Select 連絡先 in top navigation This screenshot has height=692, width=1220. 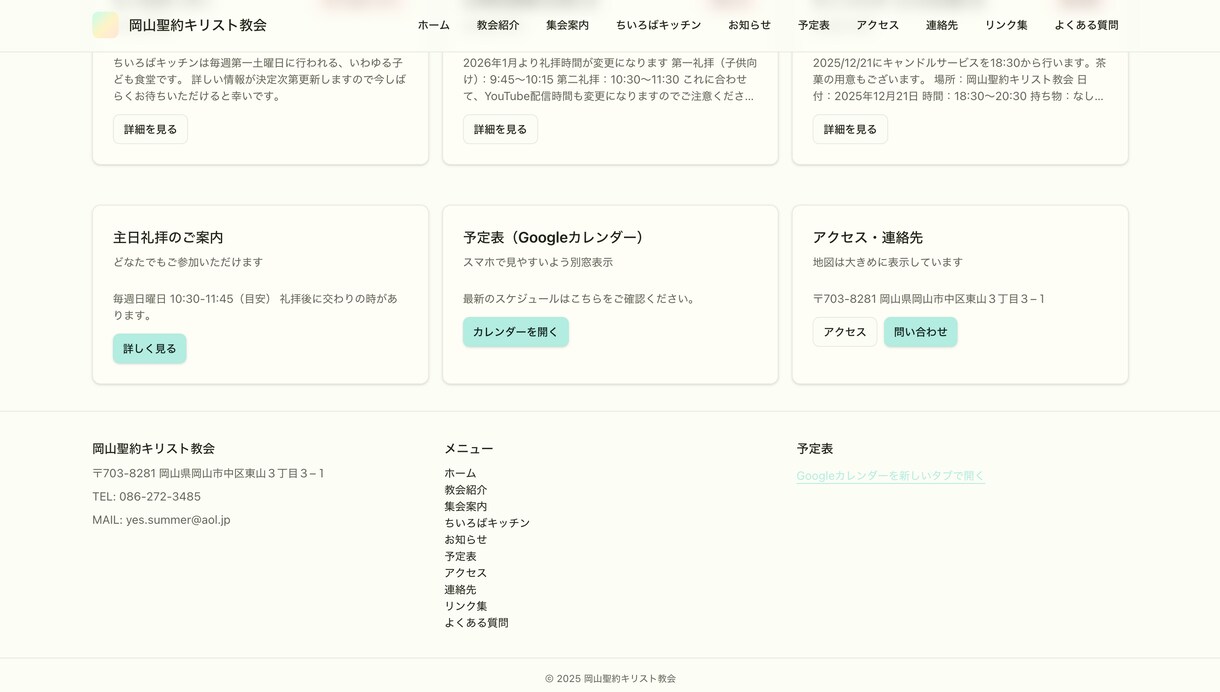tap(942, 25)
